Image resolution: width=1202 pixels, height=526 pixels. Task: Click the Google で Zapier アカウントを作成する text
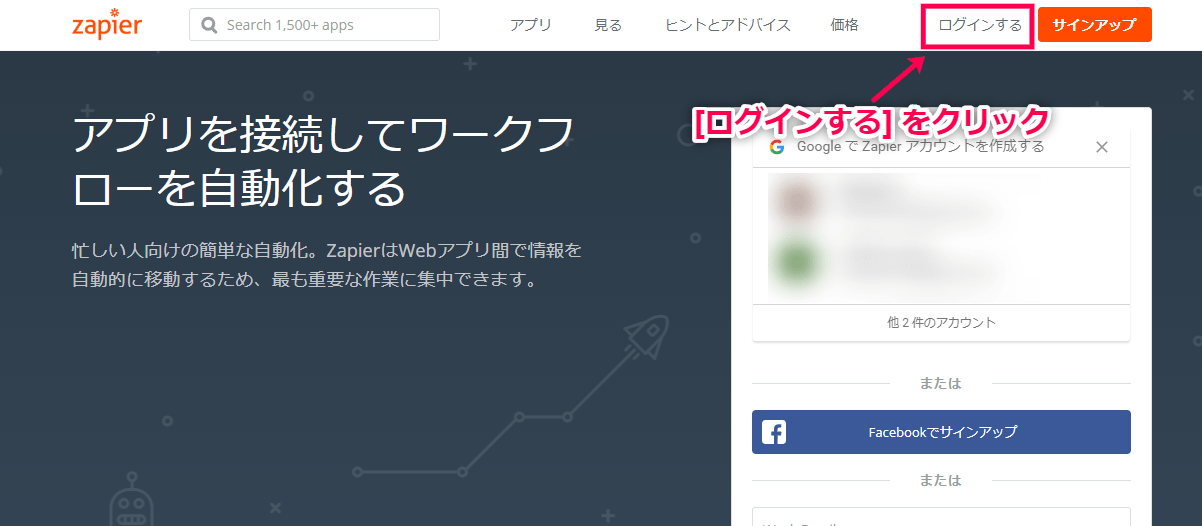(x=920, y=147)
